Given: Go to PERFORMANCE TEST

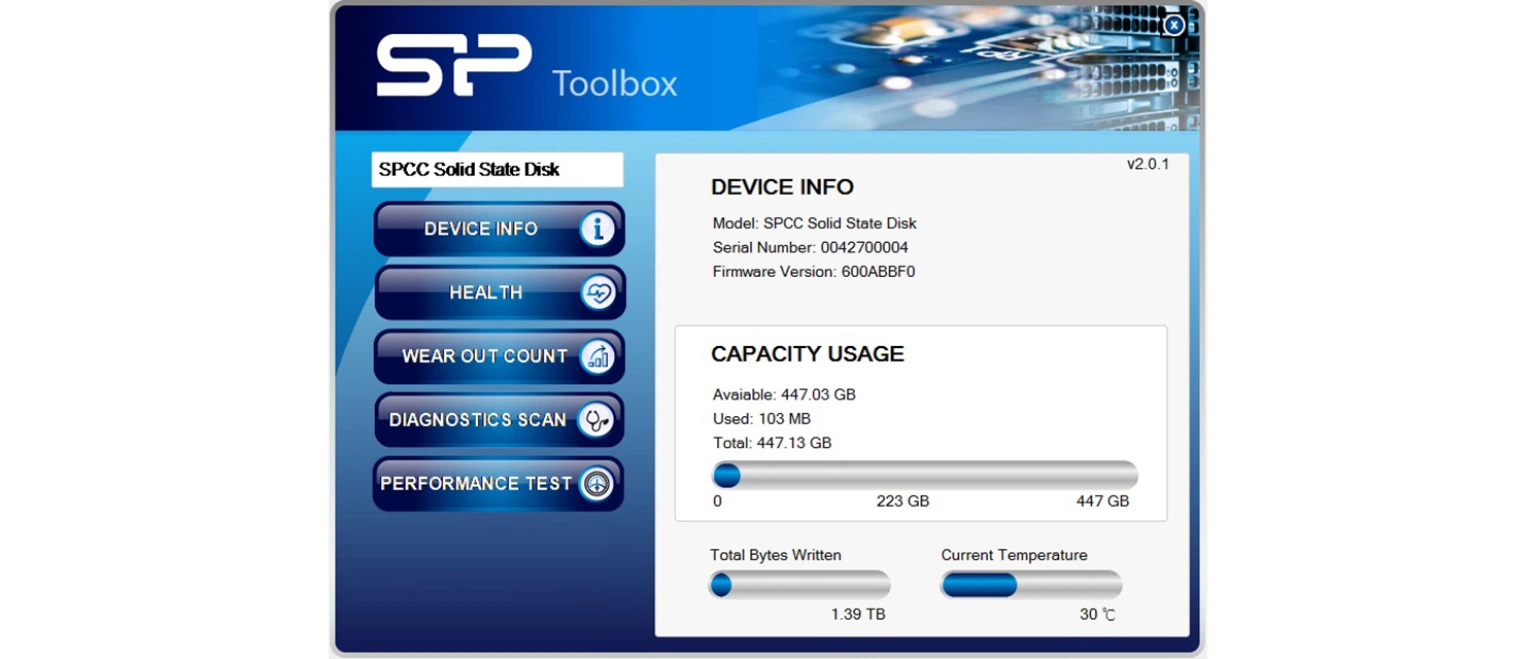Looking at the screenshot, I should 499,484.
